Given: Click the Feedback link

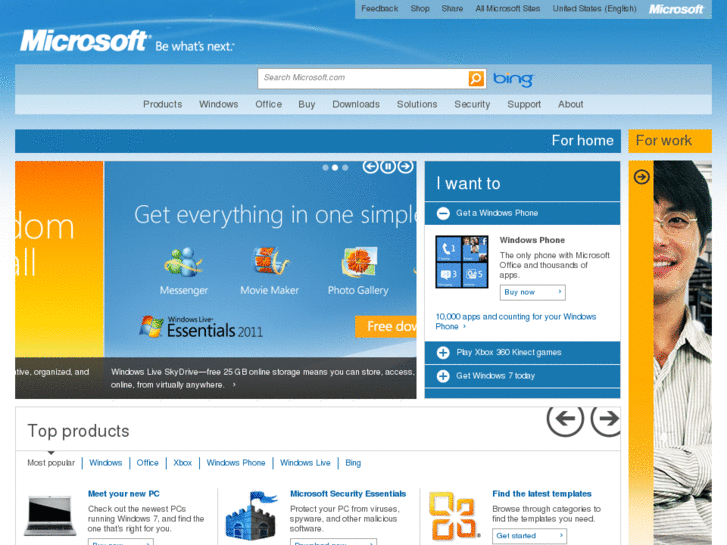Looking at the screenshot, I should (380, 8).
